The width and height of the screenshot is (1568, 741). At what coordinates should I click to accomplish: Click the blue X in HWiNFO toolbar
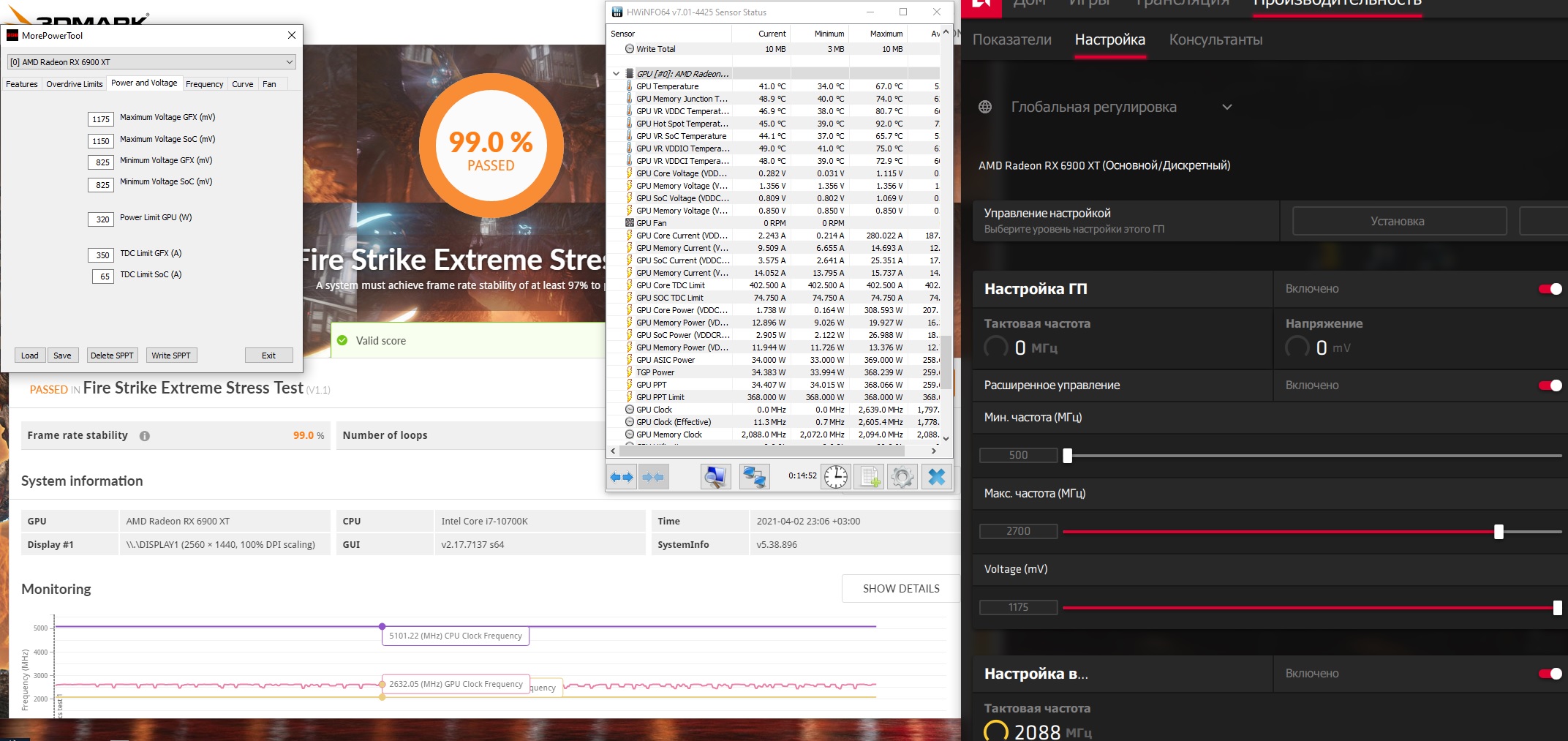click(936, 478)
